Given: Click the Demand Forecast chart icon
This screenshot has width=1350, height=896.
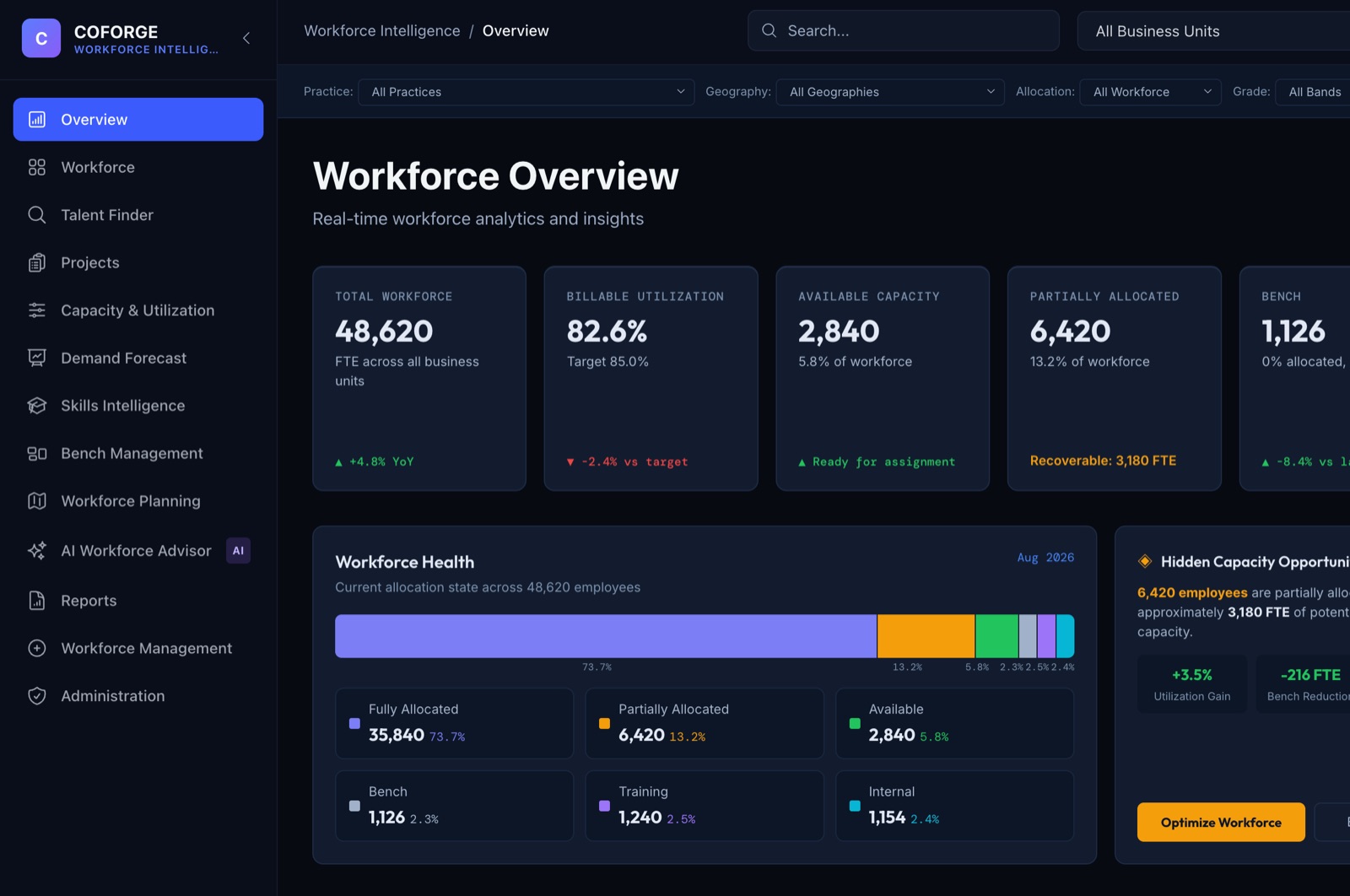Looking at the screenshot, I should (x=37, y=358).
